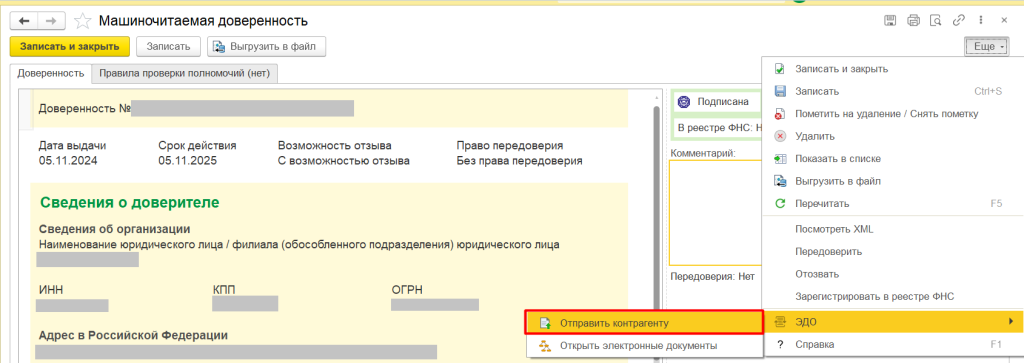Viewport: 1024px width, 363px height.
Task: Go back with the left arrow button
Action: pyautogui.click(x=25, y=21)
